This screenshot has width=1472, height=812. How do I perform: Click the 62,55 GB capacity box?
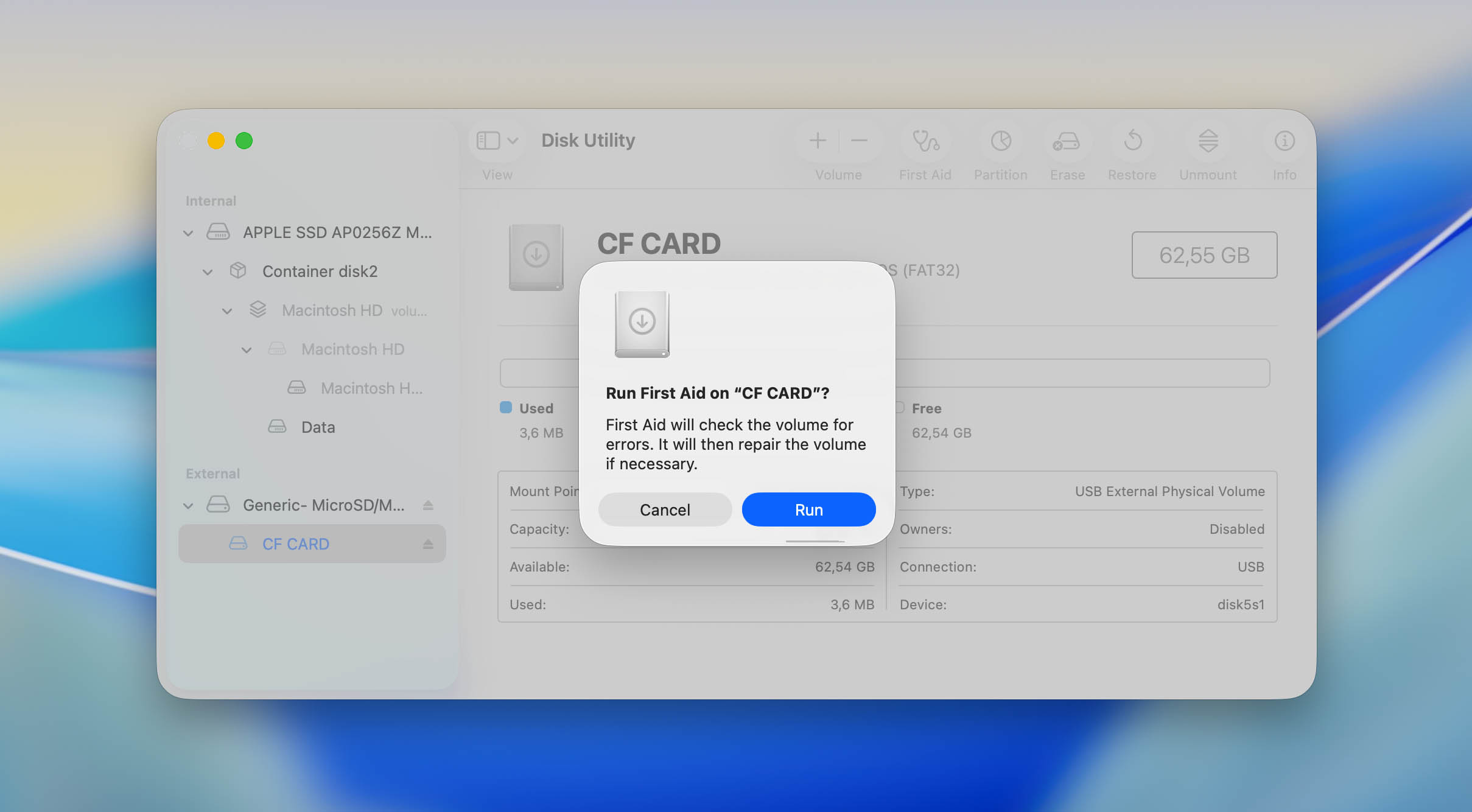coord(1204,255)
